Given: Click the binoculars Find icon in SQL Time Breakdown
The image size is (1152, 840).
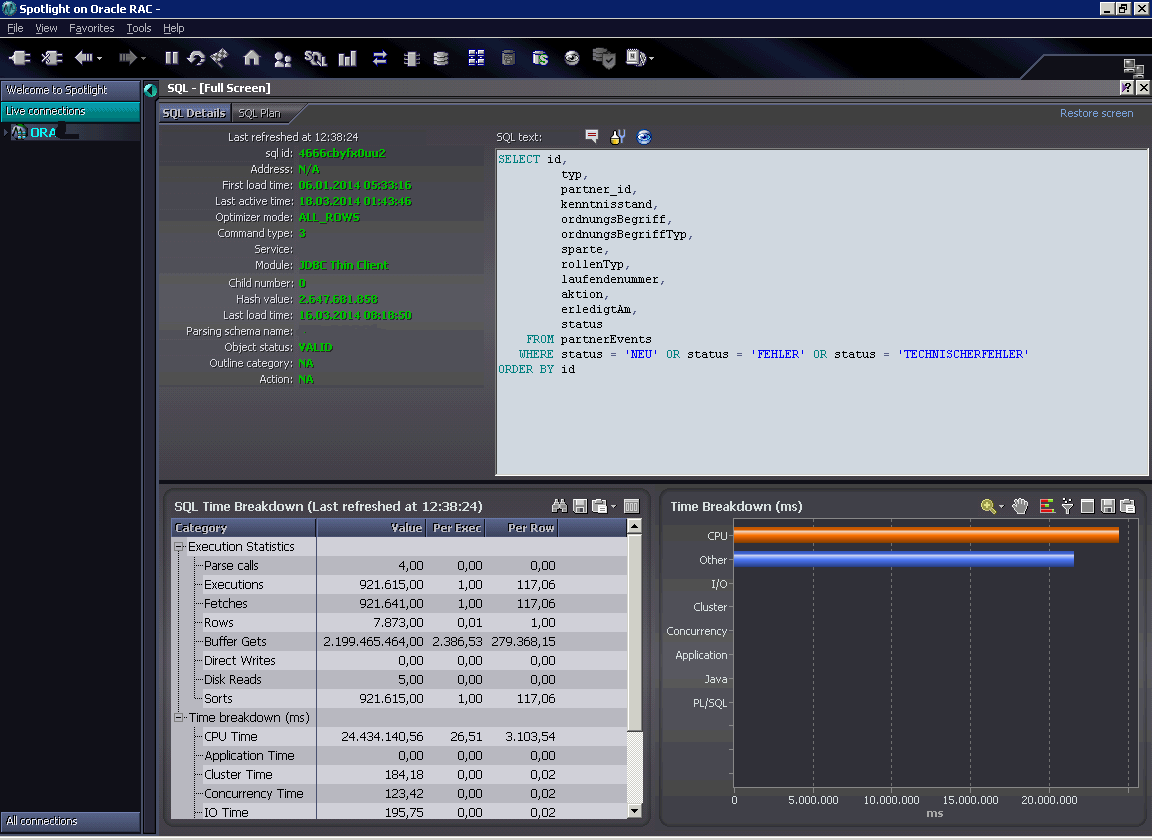Looking at the screenshot, I should (559, 506).
